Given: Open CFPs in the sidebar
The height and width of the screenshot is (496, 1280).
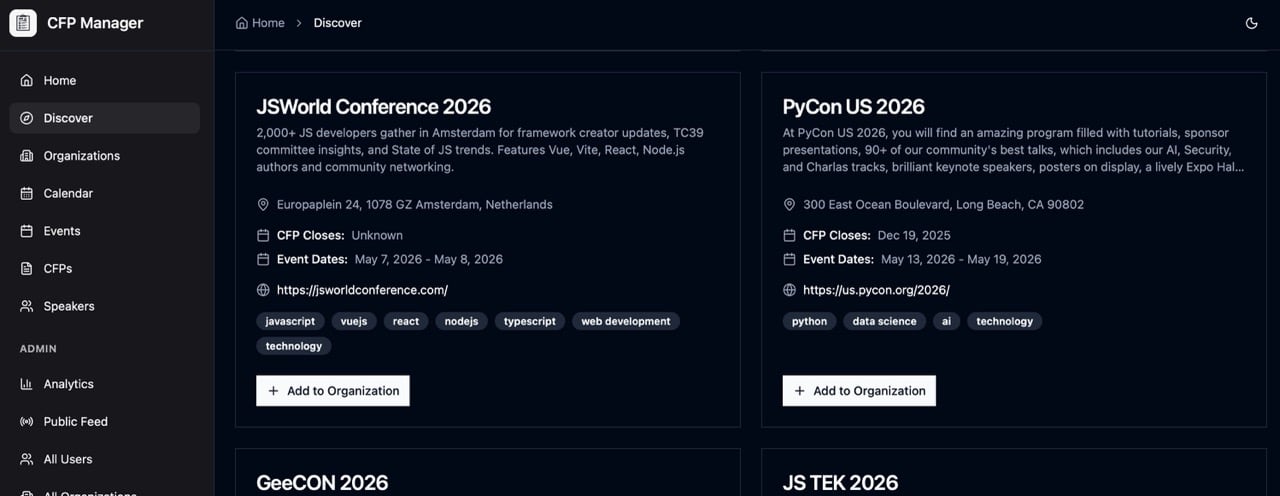Looking at the screenshot, I should click(x=105, y=268).
